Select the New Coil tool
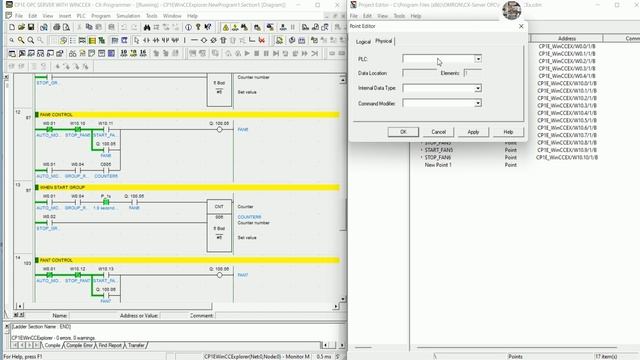Viewport: 640px width, 360px height. point(204,40)
